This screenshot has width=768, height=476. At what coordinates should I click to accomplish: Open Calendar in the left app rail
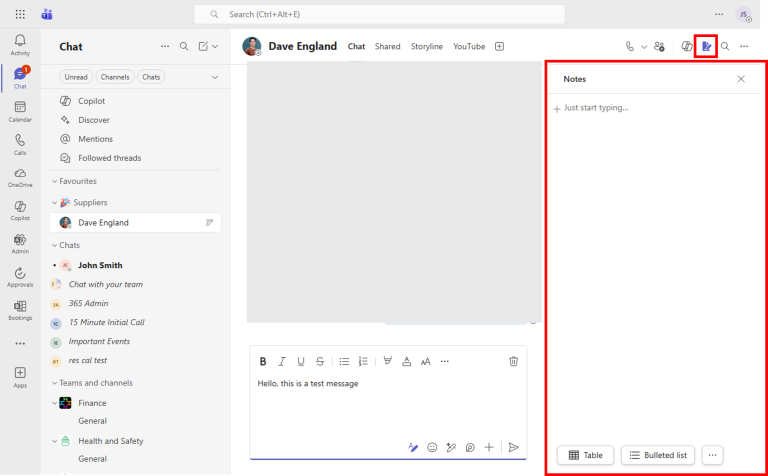coord(20,110)
